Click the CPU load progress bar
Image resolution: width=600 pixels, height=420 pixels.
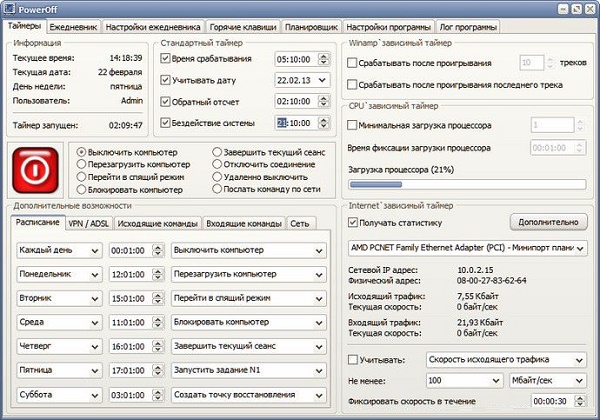pyautogui.click(x=466, y=184)
